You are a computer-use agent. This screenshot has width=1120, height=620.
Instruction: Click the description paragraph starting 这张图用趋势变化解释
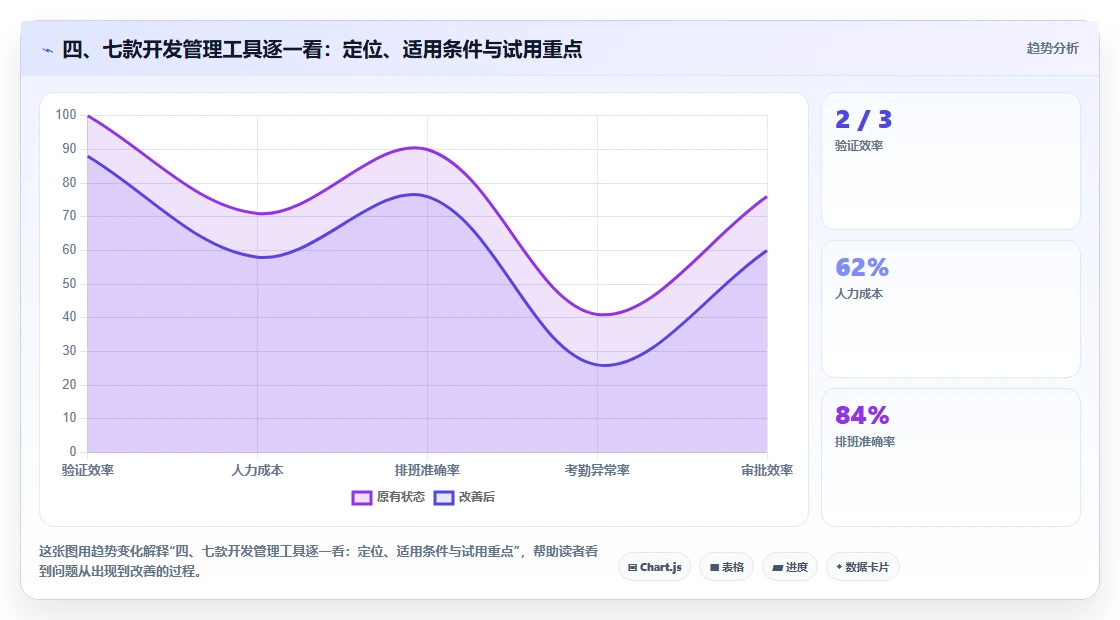[319, 561]
